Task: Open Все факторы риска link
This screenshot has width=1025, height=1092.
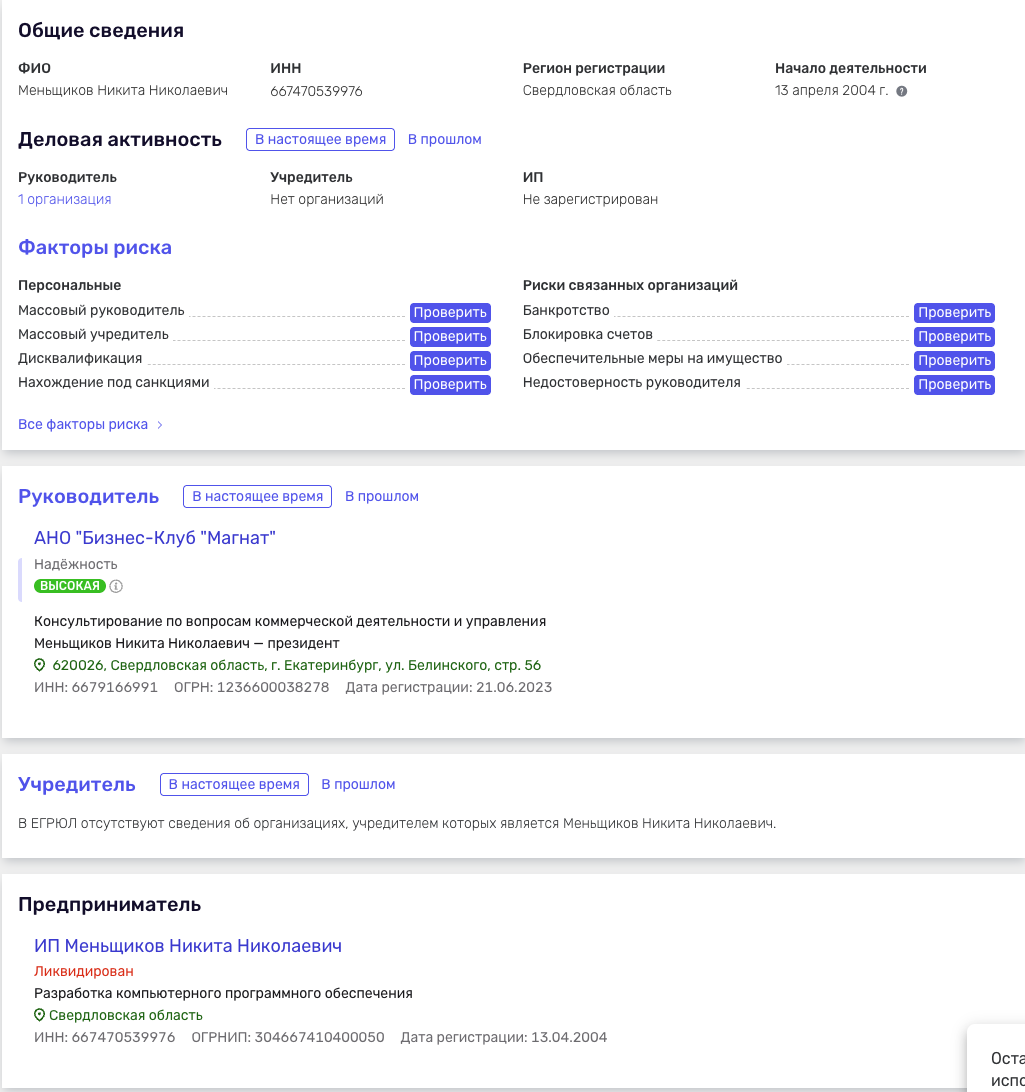Action: pyautogui.click(x=83, y=425)
